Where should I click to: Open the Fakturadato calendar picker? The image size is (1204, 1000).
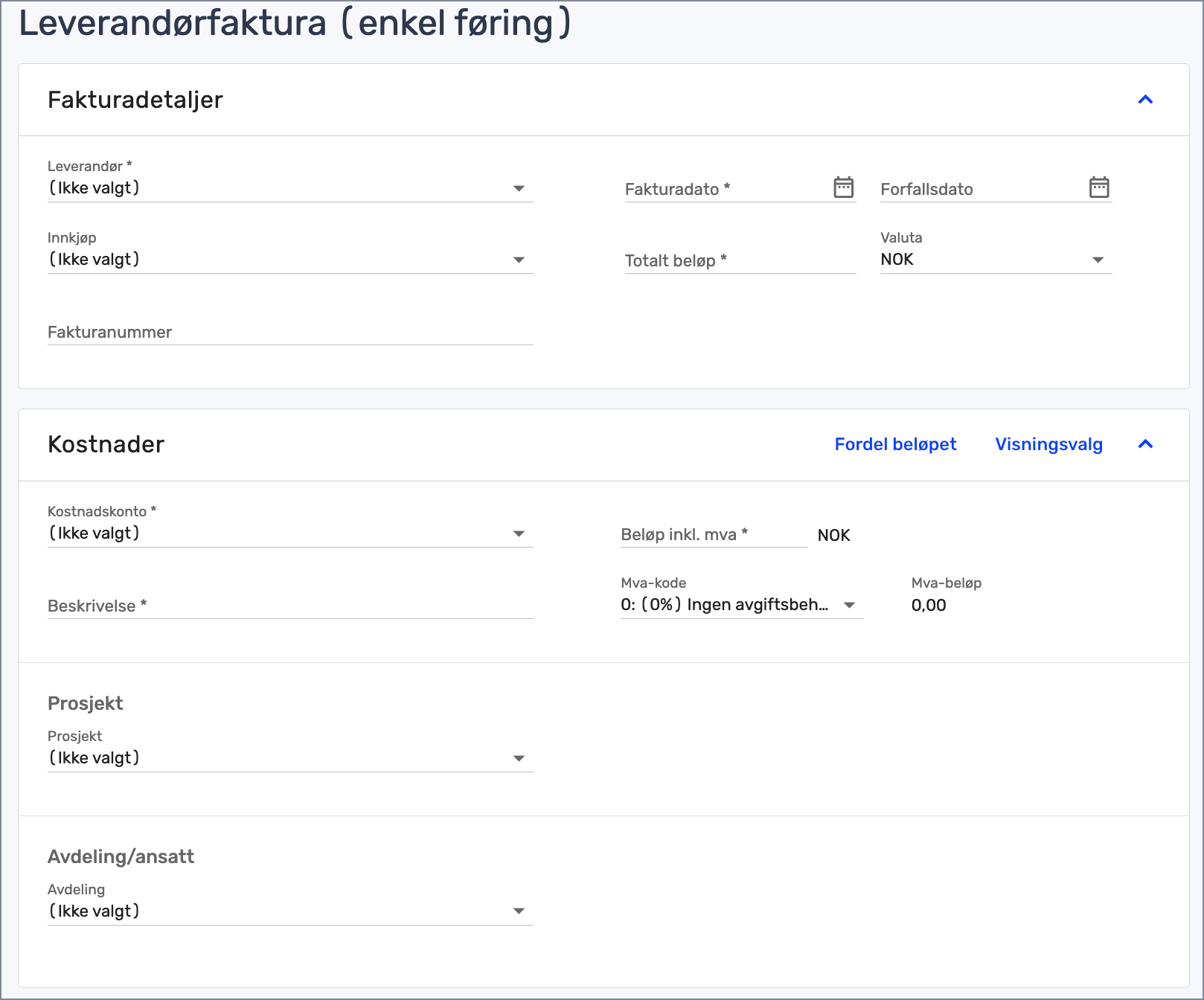coord(843,187)
